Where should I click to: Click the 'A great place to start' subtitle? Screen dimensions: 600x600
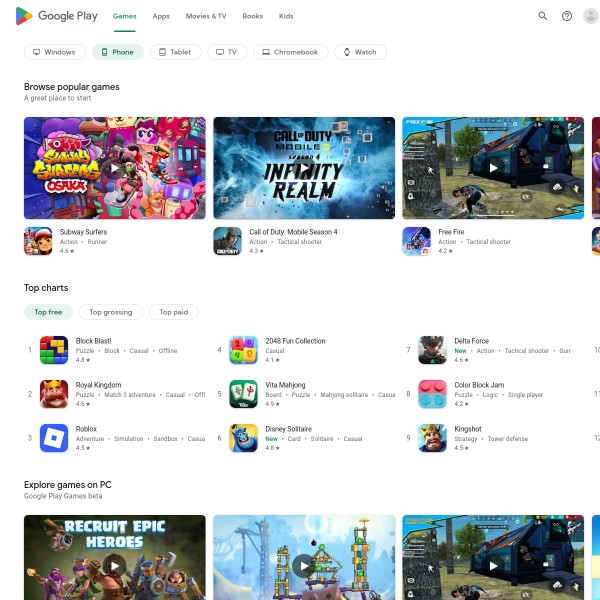pos(57,98)
